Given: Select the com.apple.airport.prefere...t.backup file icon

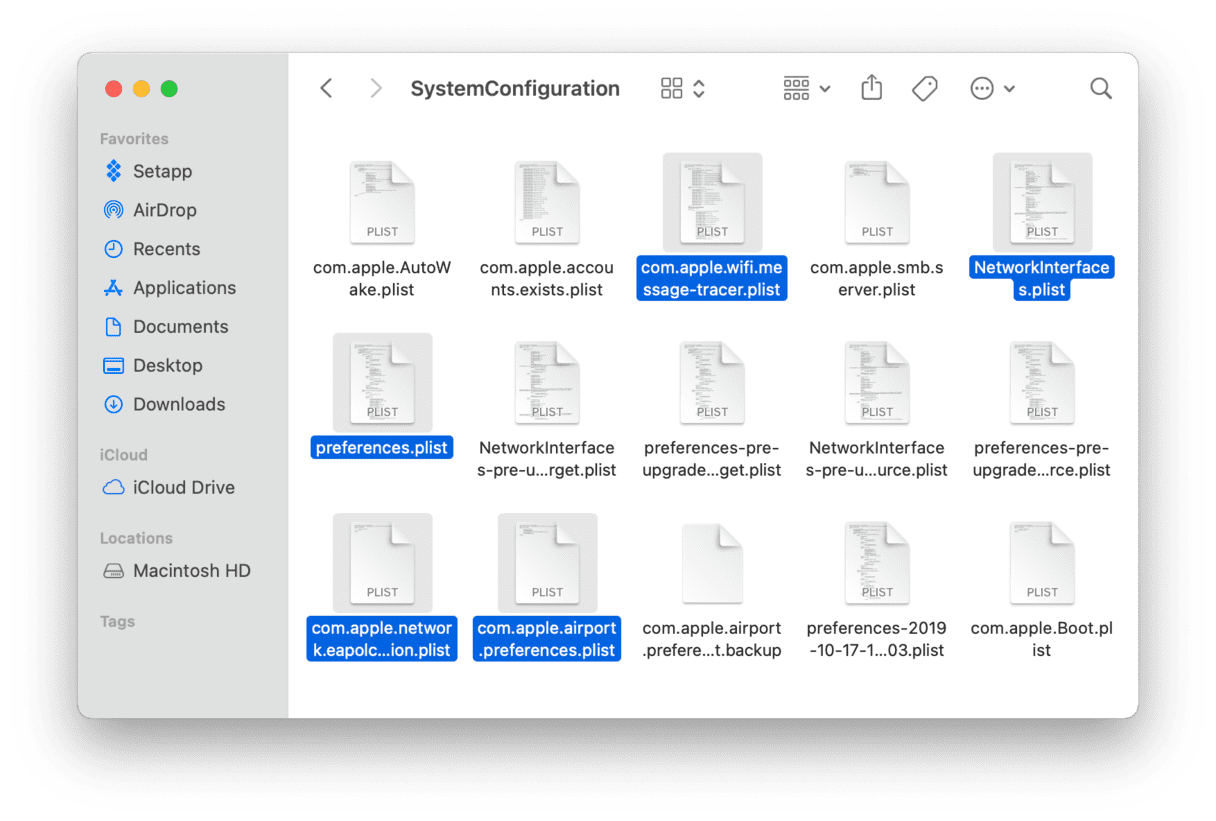Looking at the screenshot, I should [x=712, y=563].
